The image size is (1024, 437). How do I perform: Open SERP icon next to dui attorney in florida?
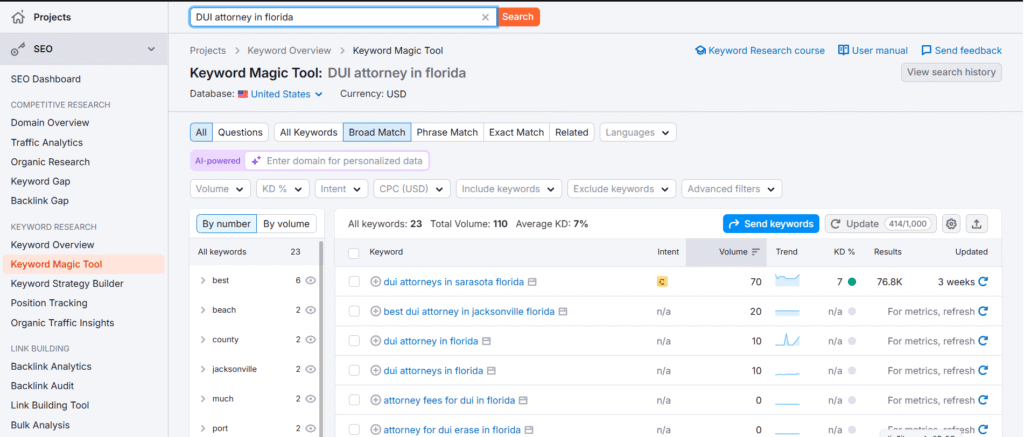point(487,341)
